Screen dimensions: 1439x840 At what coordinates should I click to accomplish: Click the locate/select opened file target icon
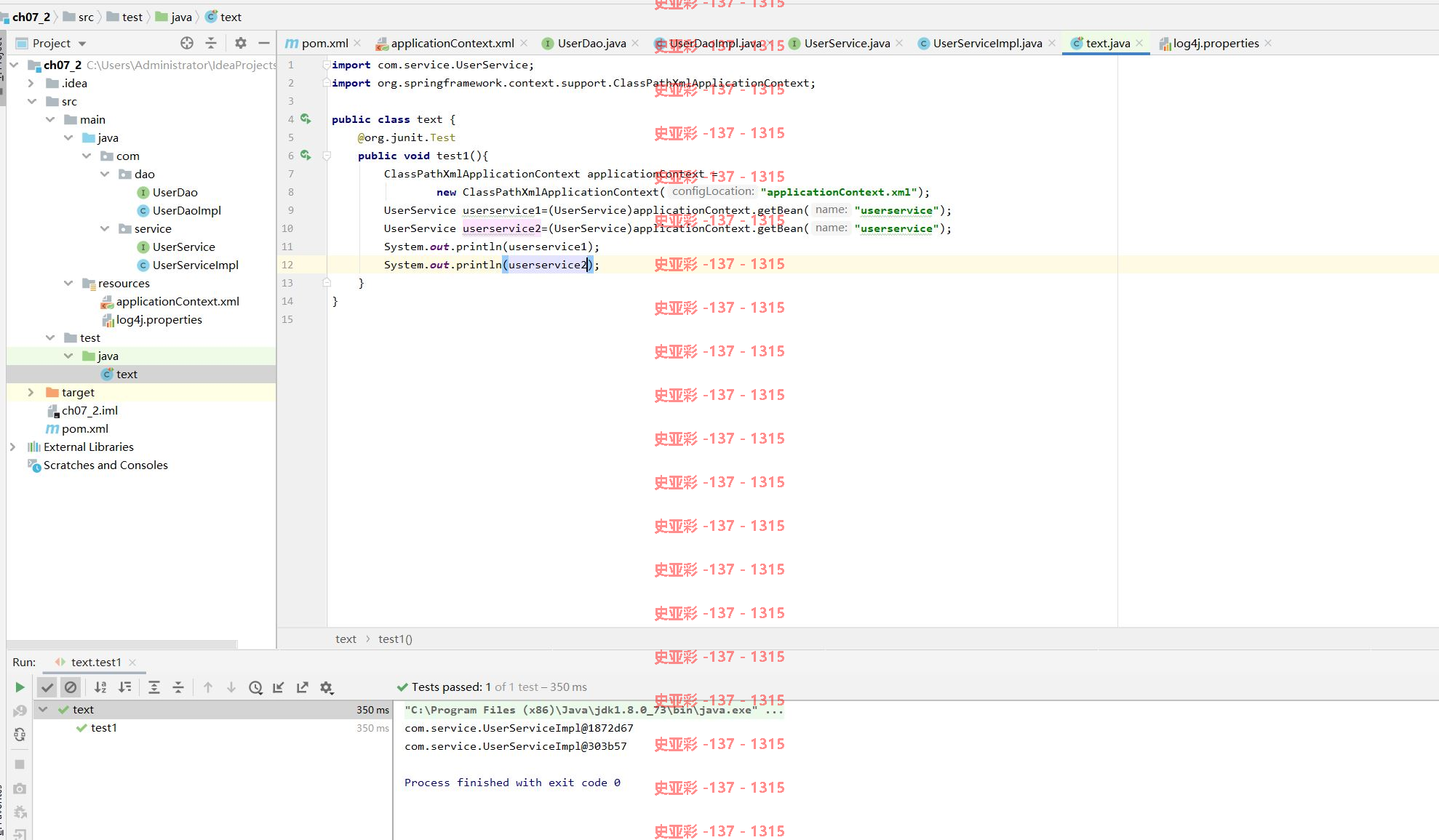pos(187,43)
